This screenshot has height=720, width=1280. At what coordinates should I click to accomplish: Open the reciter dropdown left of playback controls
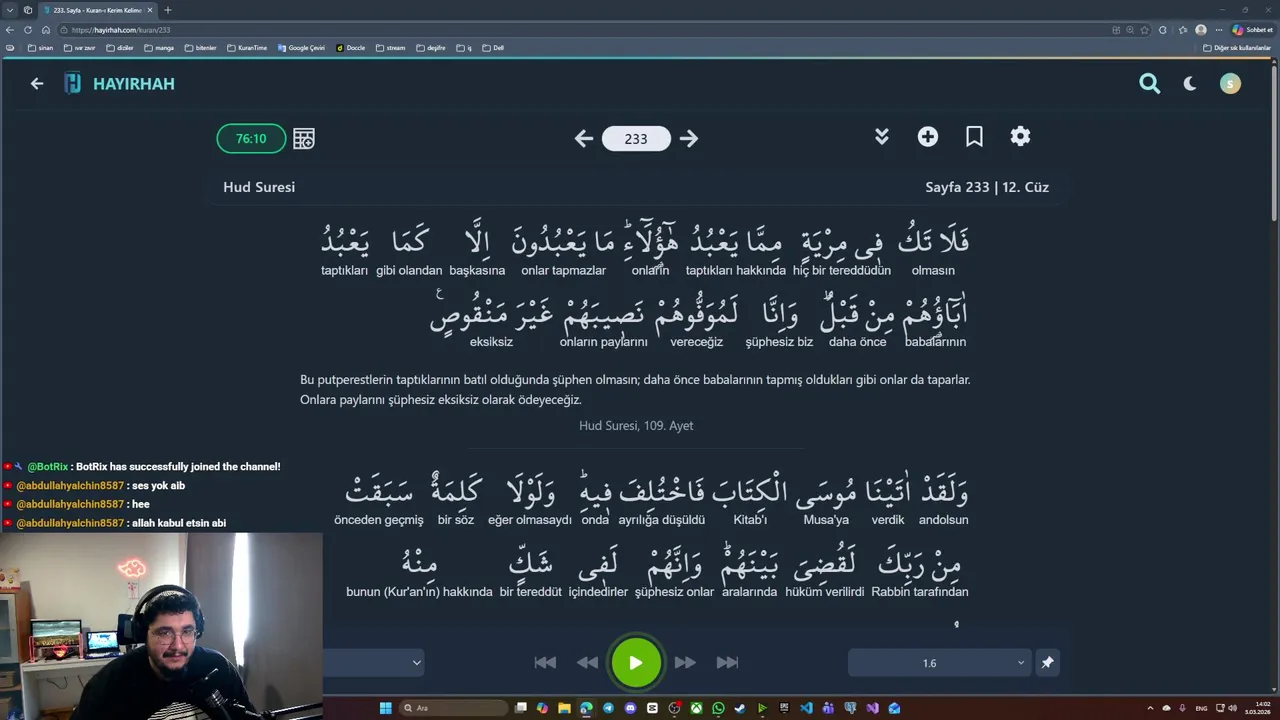coord(375,662)
